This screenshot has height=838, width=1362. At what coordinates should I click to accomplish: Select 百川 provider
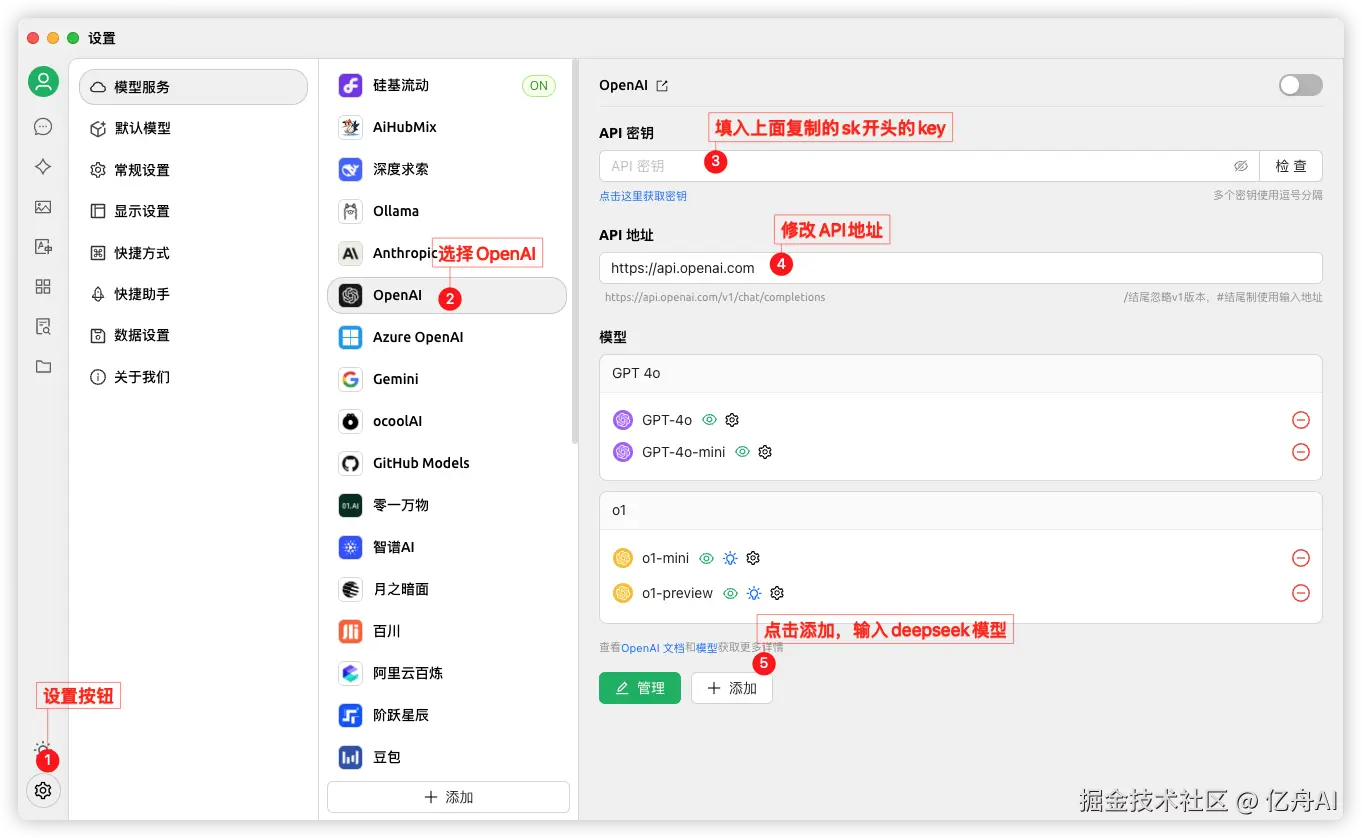pyautogui.click(x=447, y=631)
